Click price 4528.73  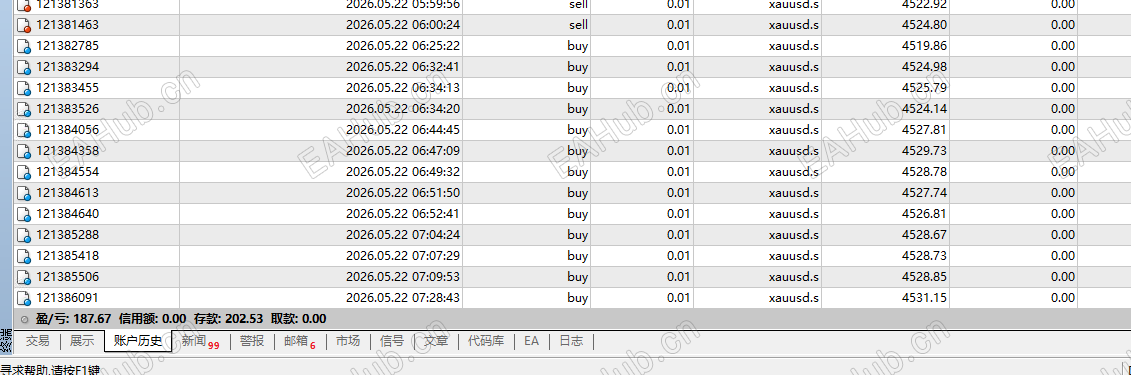(924, 256)
